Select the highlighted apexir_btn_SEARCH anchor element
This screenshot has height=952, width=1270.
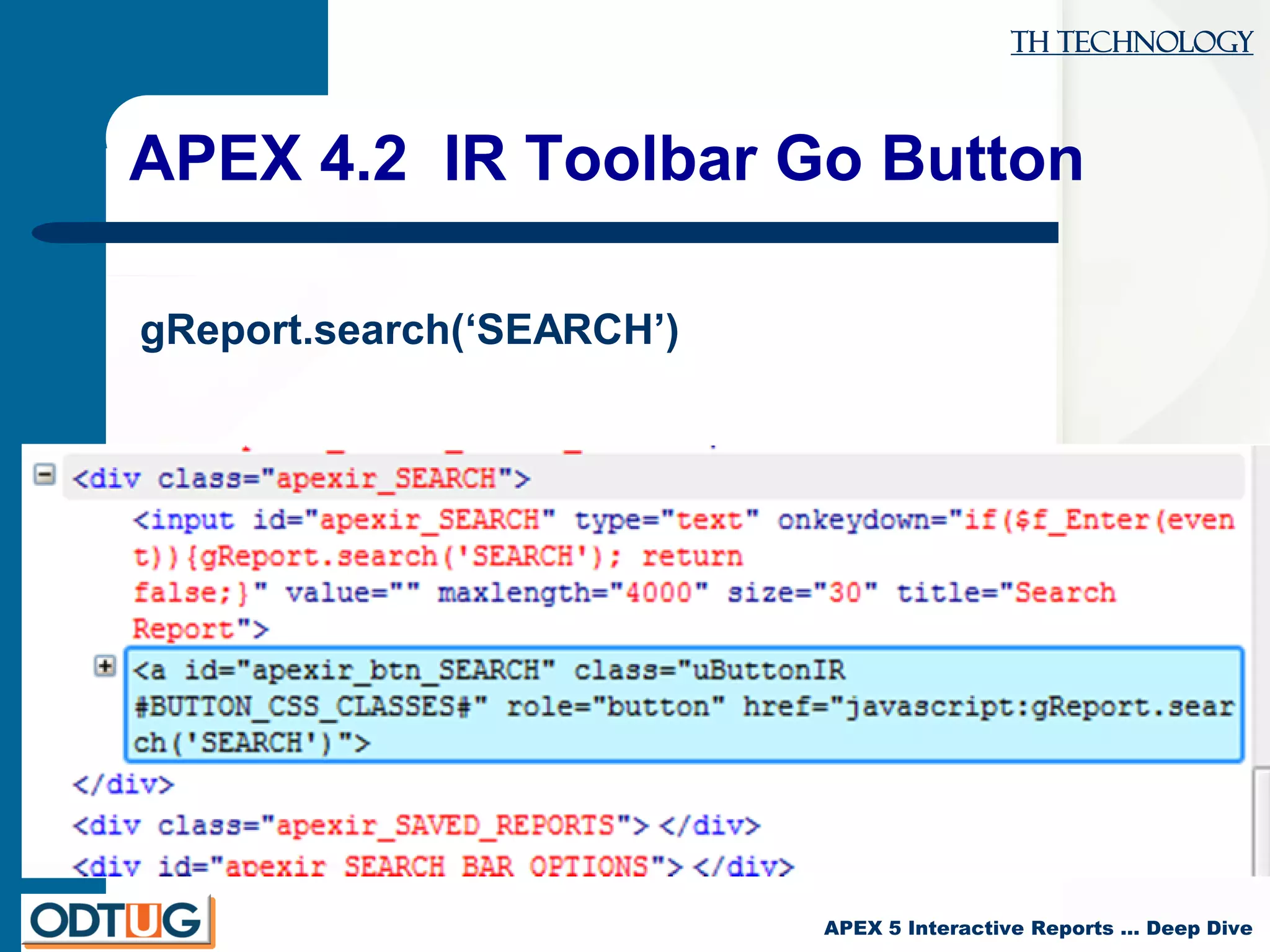coord(684,705)
